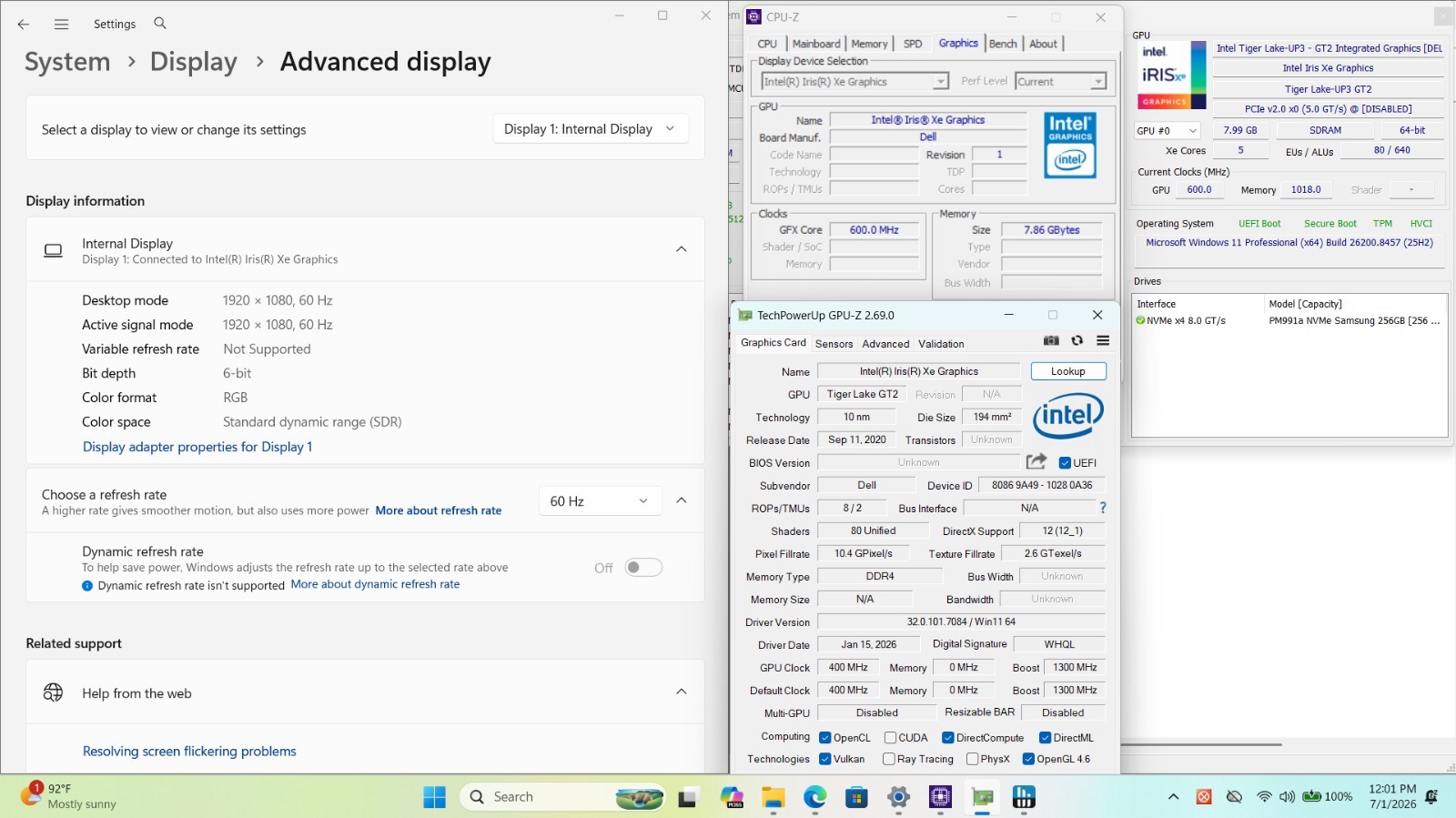Open File Explorer from the taskbar
1456x818 pixels.
(773, 797)
